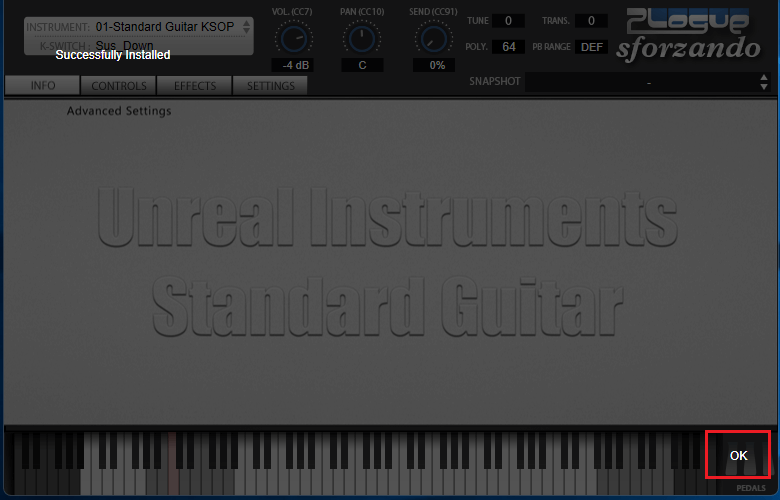Switch to the INFO tab
The height and width of the screenshot is (500, 780).
43,86
